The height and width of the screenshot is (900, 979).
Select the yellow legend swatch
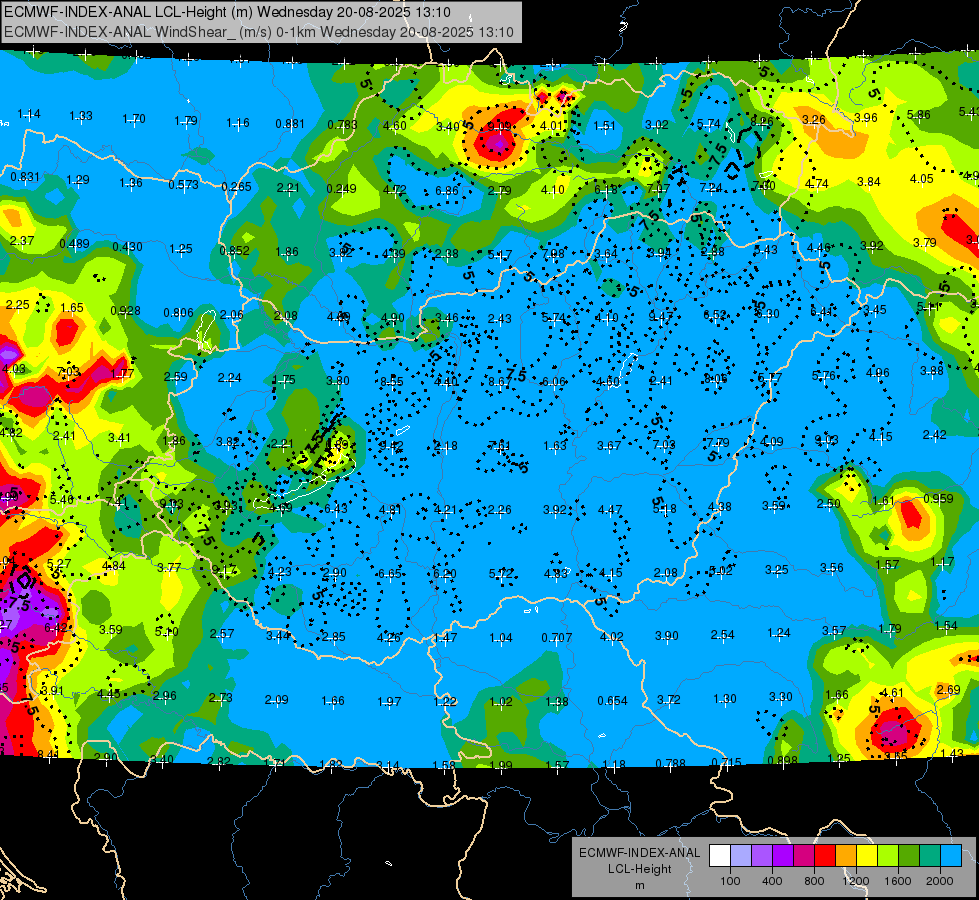tap(867, 856)
